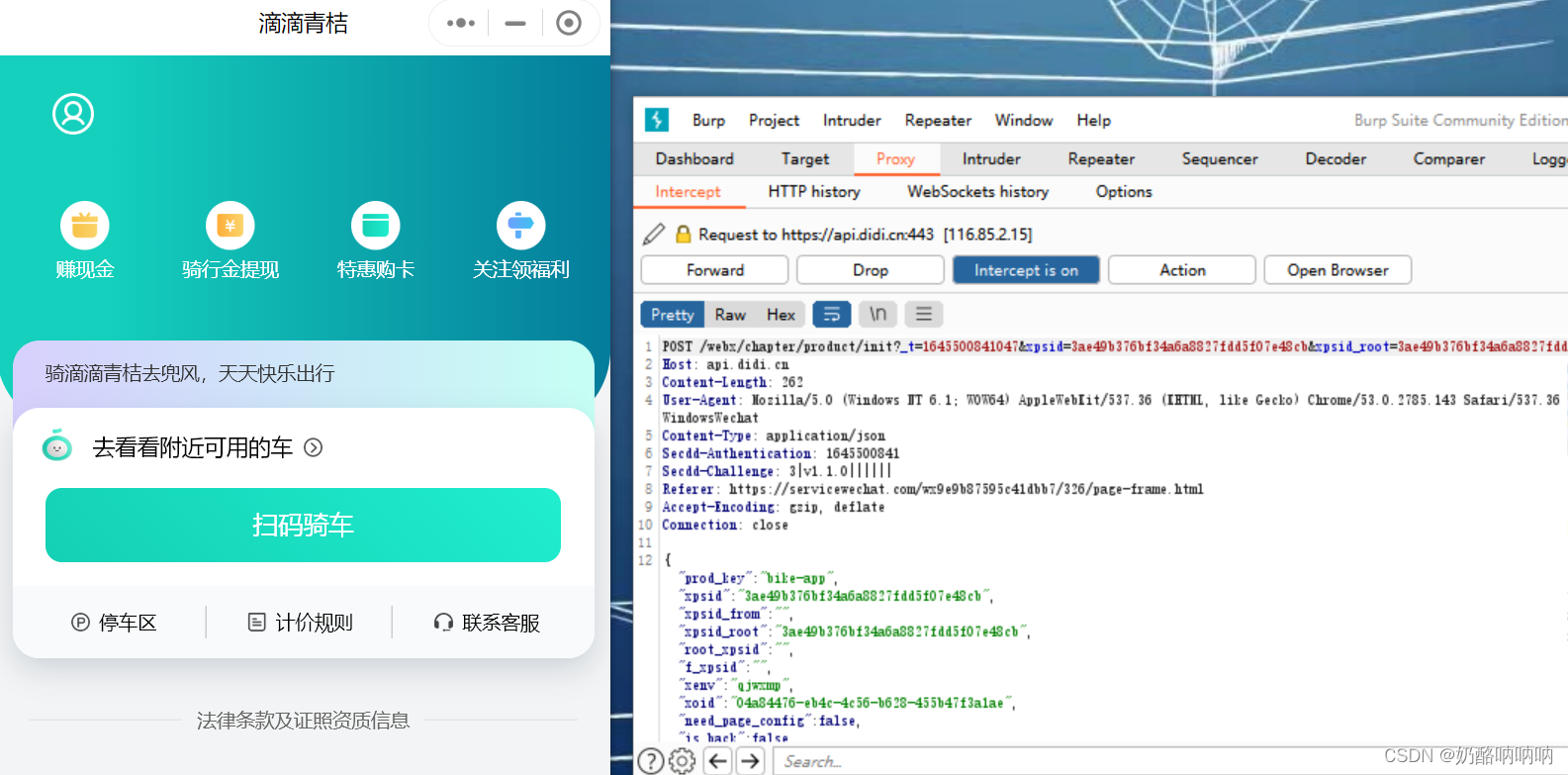Open the mini program more-options dots

tap(461, 23)
